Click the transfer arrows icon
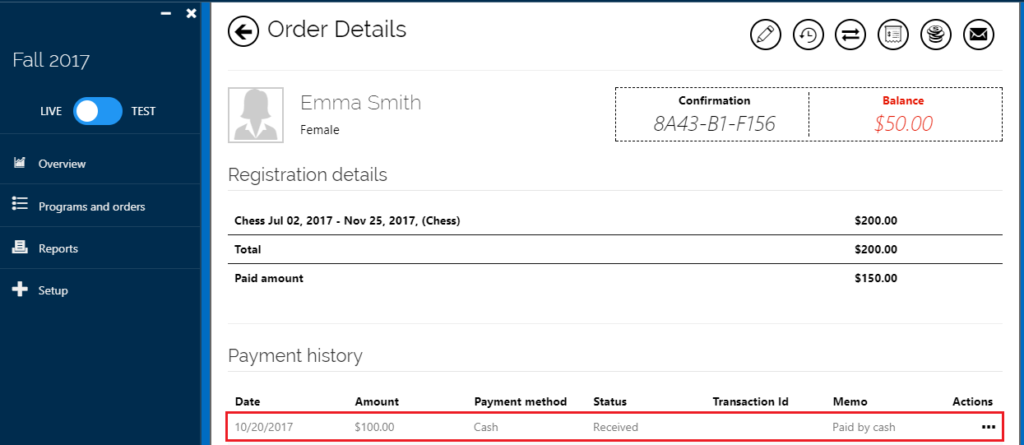The width and height of the screenshot is (1024, 445). tap(850, 35)
